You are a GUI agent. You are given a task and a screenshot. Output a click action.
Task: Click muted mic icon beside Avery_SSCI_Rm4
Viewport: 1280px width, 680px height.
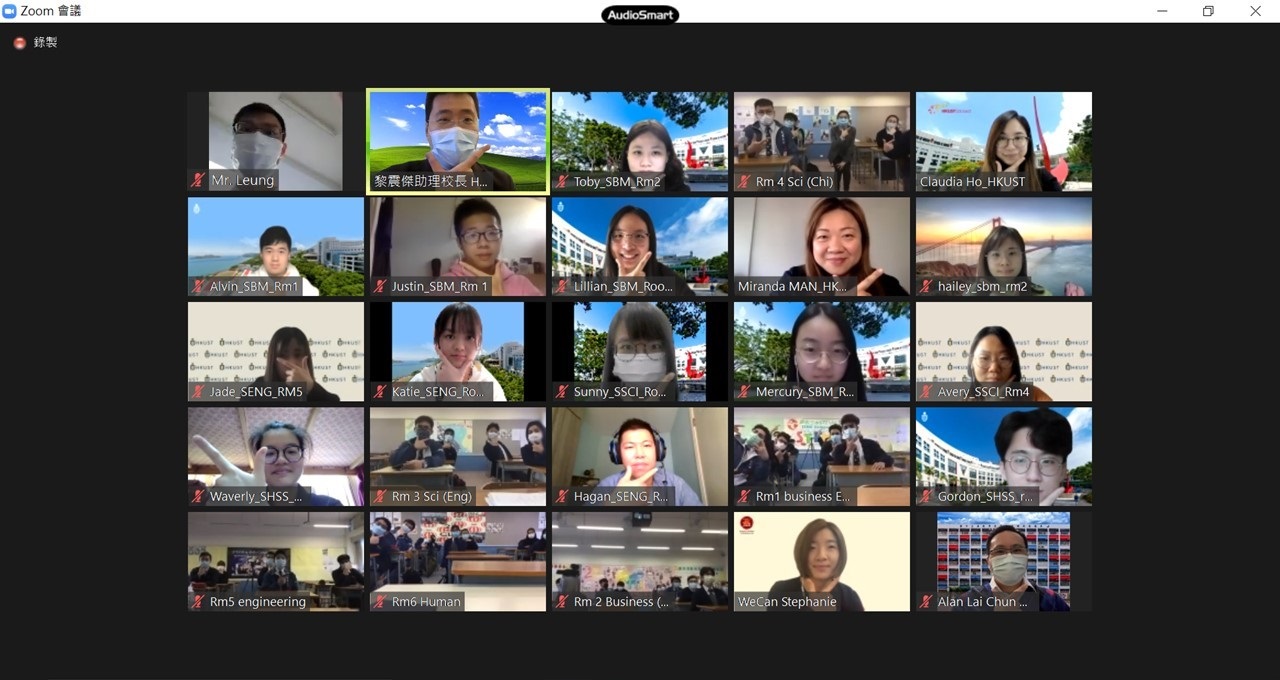(x=926, y=392)
